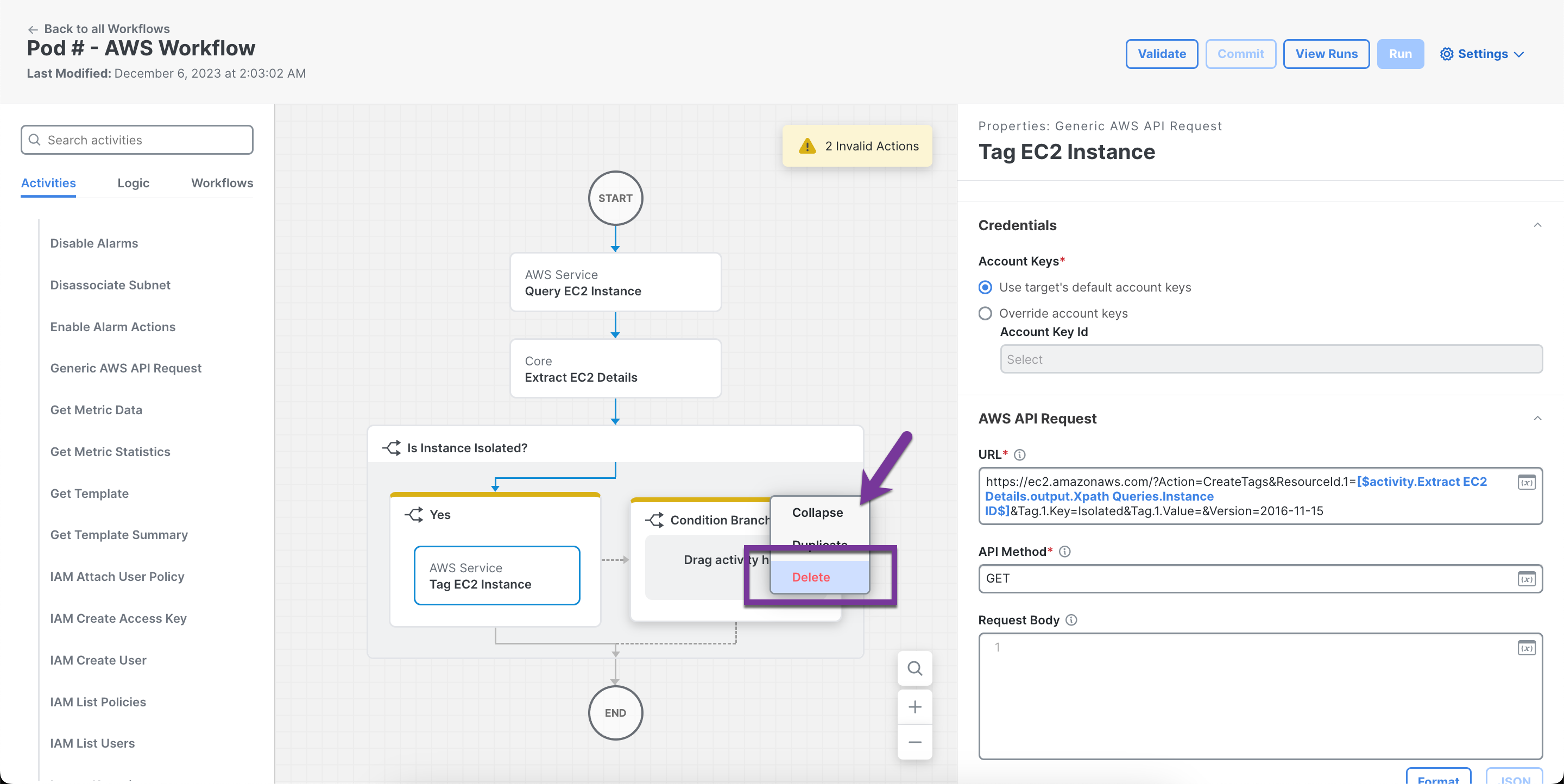Image resolution: width=1564 pixels, height=784 pixels.
Task: Click the START node
Action: (x=615, y=198)
